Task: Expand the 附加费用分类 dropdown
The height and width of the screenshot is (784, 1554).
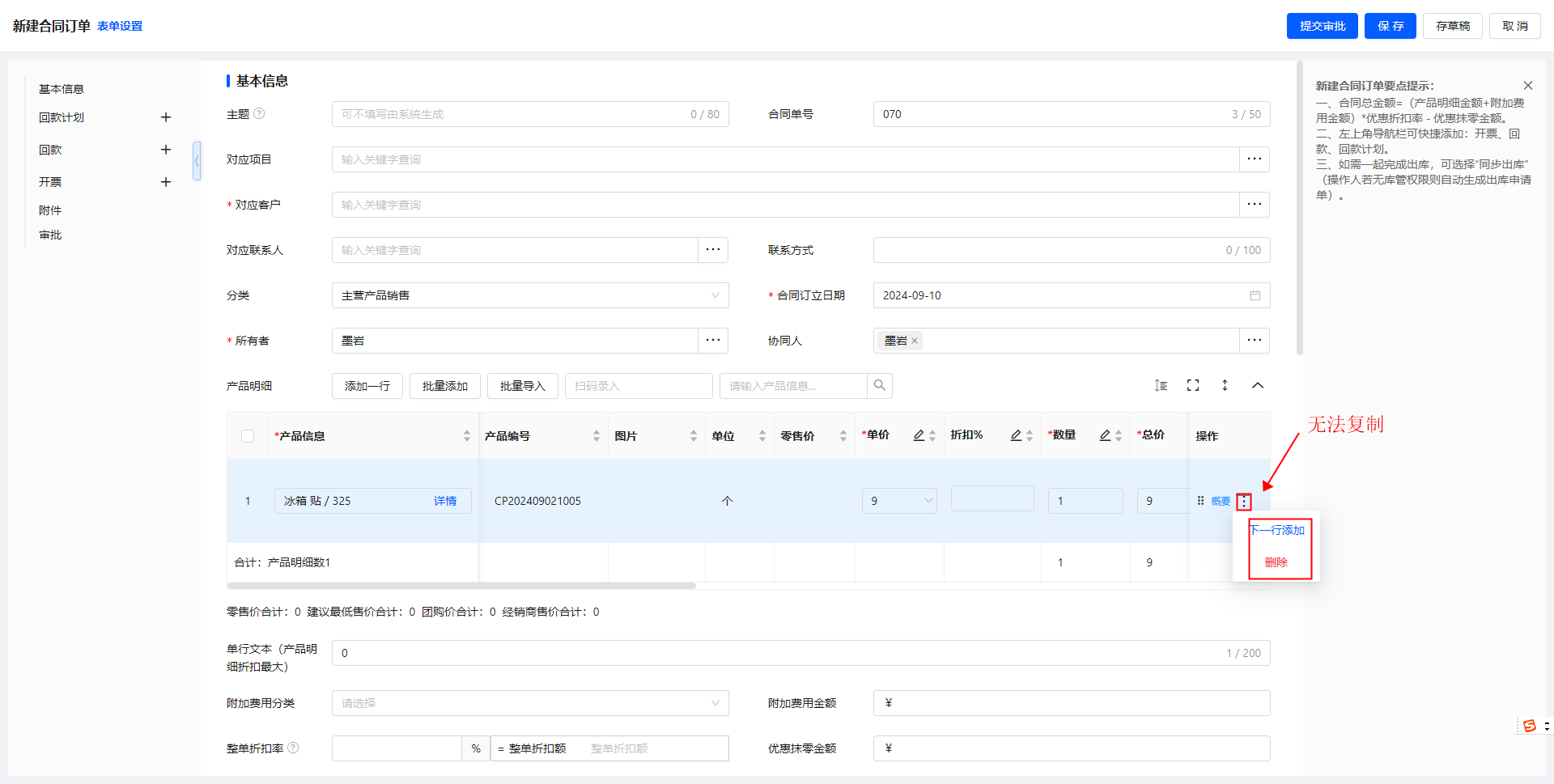Action: (530, 703)
